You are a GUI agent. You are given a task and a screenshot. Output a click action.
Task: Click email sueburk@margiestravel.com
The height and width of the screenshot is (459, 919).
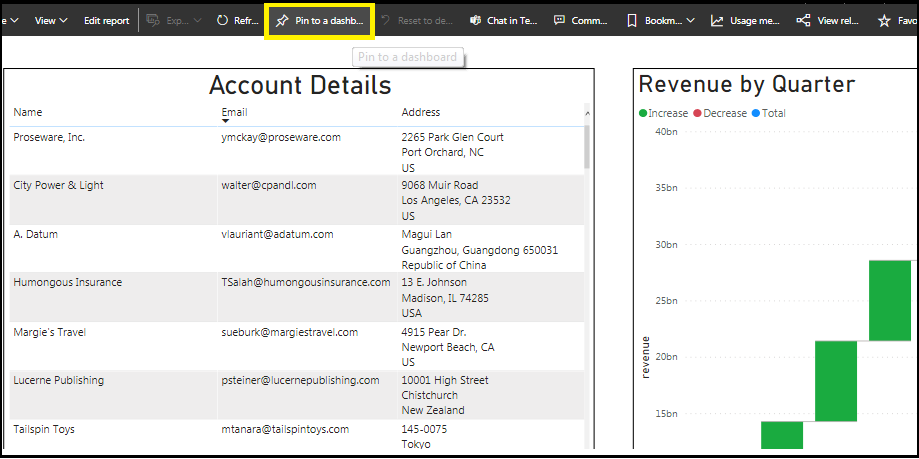click(290, 332)
